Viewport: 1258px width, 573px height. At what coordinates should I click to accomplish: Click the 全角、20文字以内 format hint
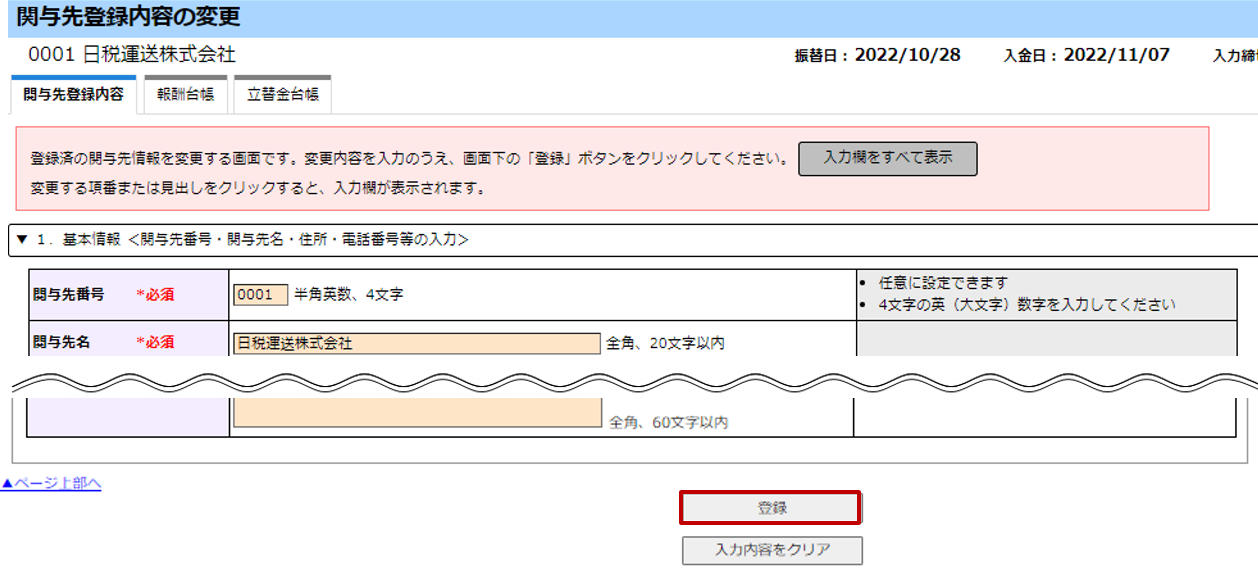(x=665, y=344)
